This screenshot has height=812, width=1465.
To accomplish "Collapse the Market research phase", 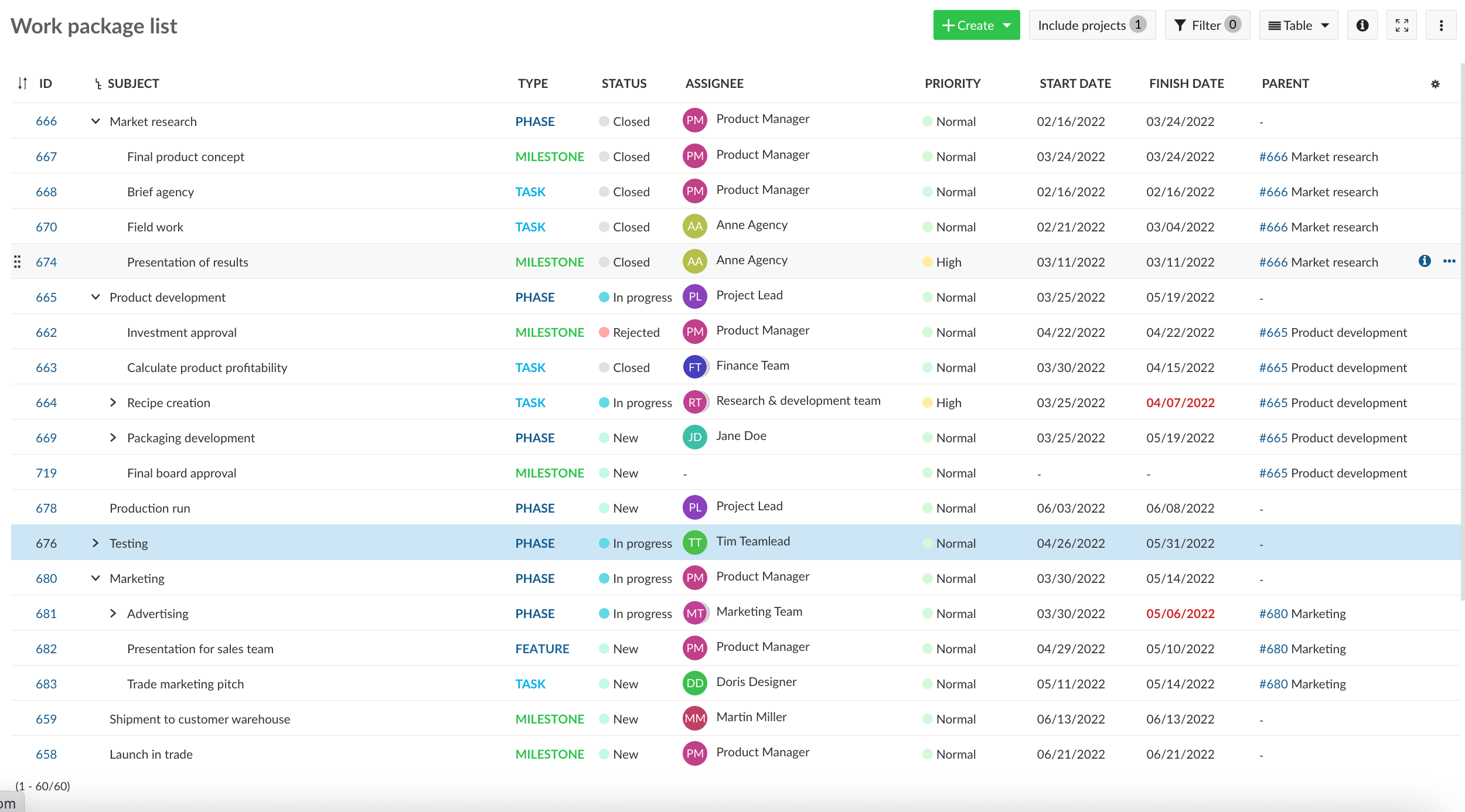I will click(96, 121).
